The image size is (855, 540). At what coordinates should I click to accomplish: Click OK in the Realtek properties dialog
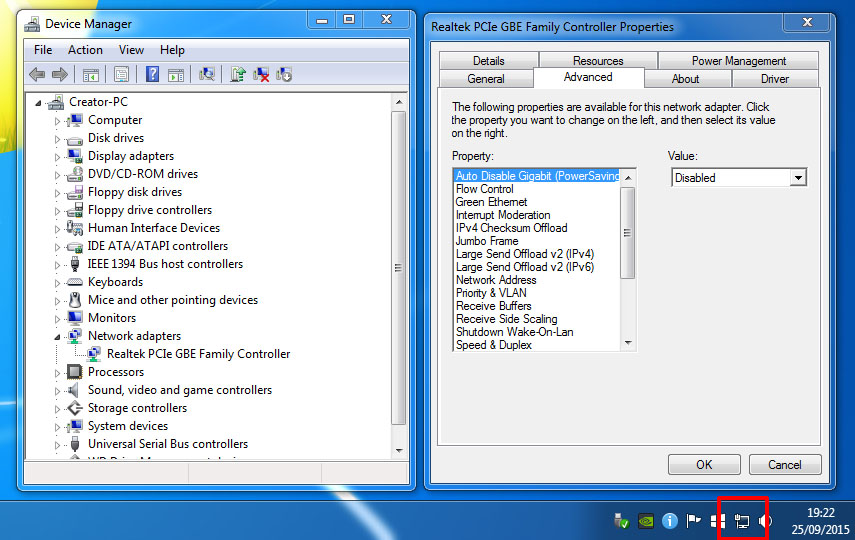704,465
